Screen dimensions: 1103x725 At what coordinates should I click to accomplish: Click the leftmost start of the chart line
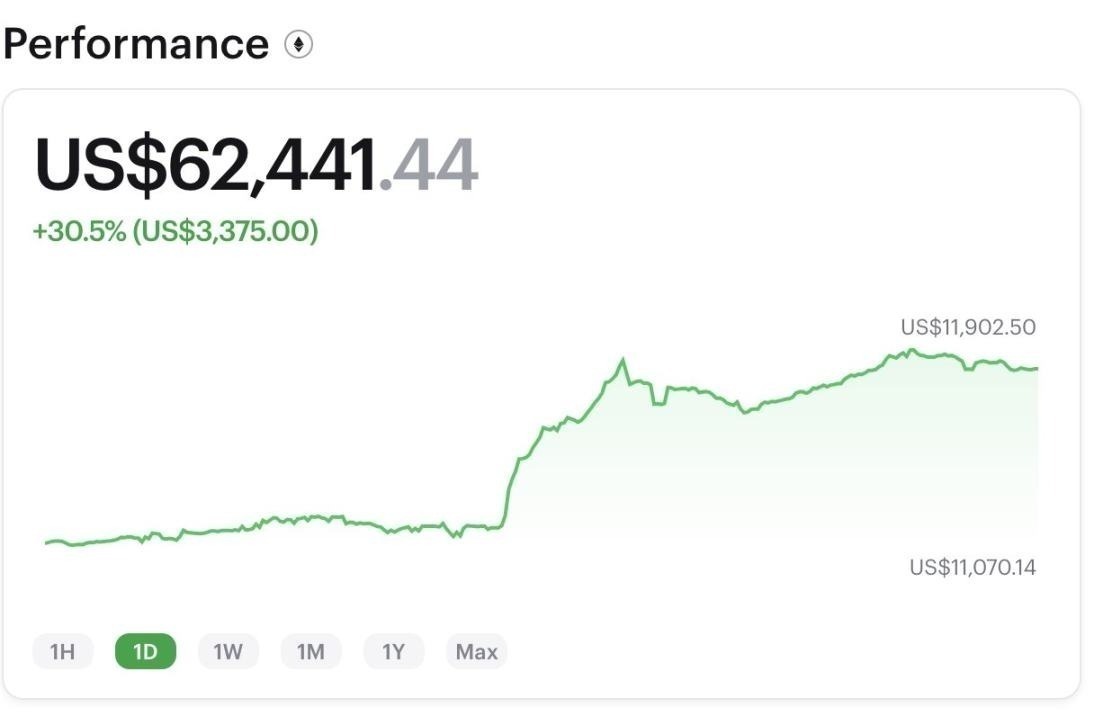(47, 543)
